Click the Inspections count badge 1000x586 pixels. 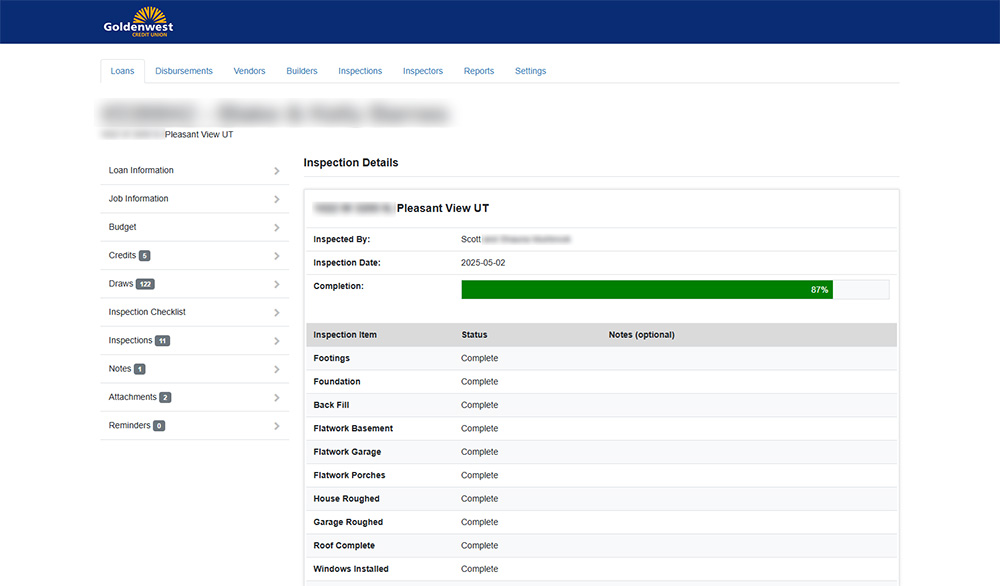pos(163,341)
